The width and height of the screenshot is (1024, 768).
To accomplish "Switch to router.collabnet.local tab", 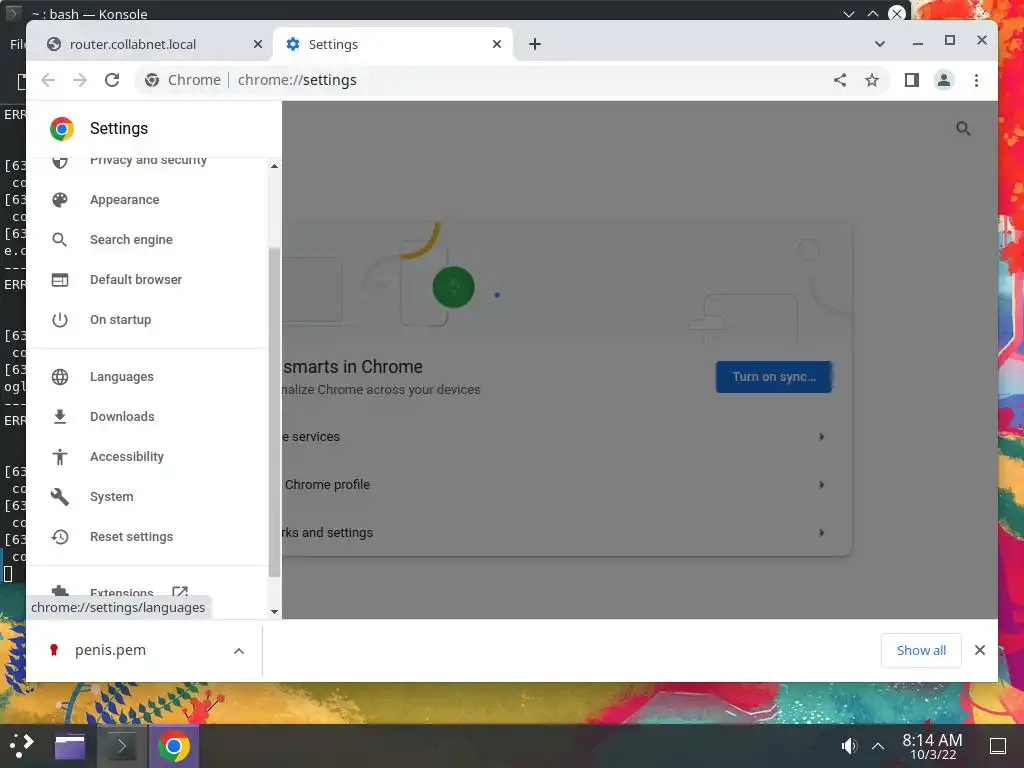I will click(150, 44).
